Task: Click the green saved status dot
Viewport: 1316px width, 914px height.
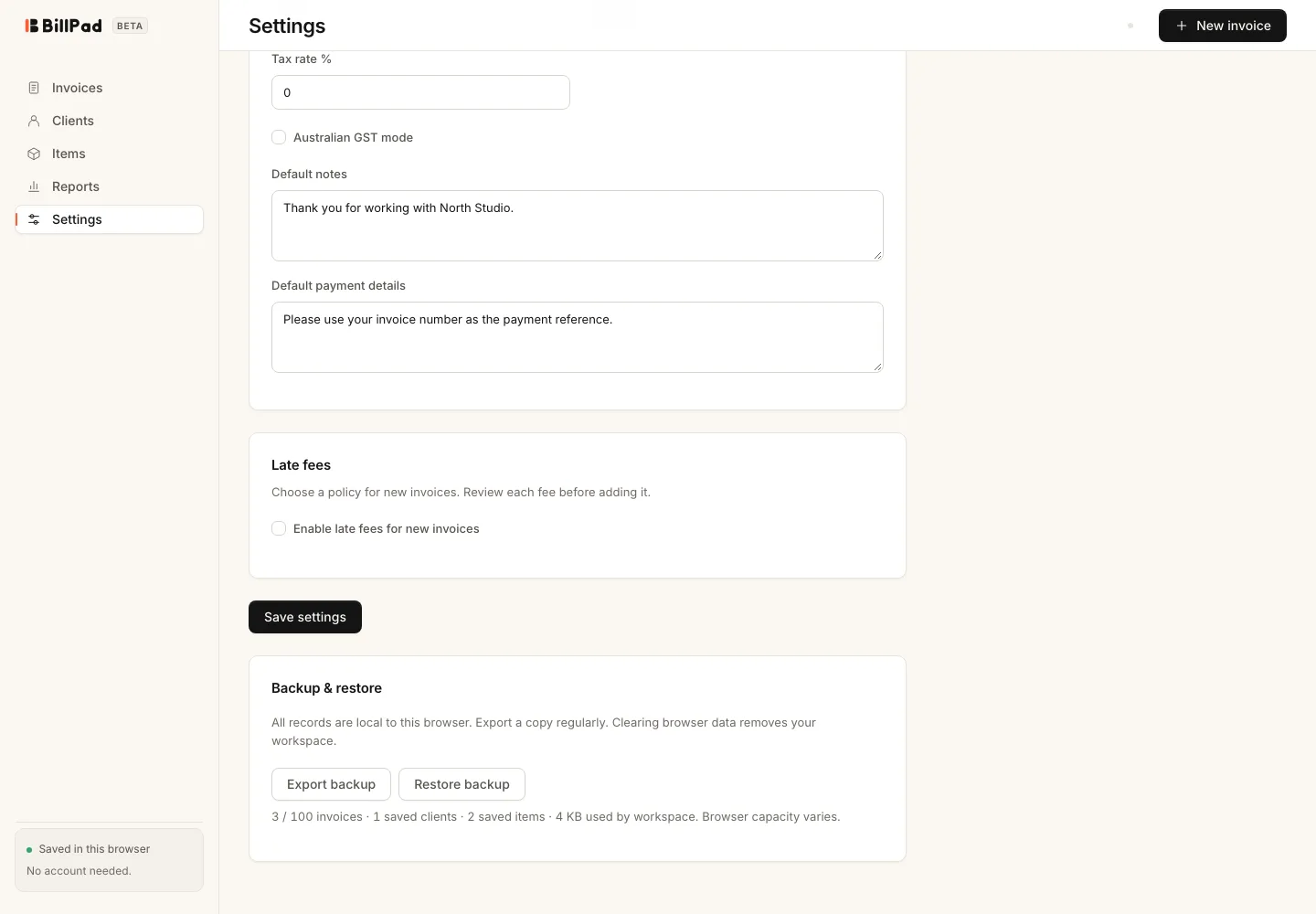Action: tap(29, 850)
